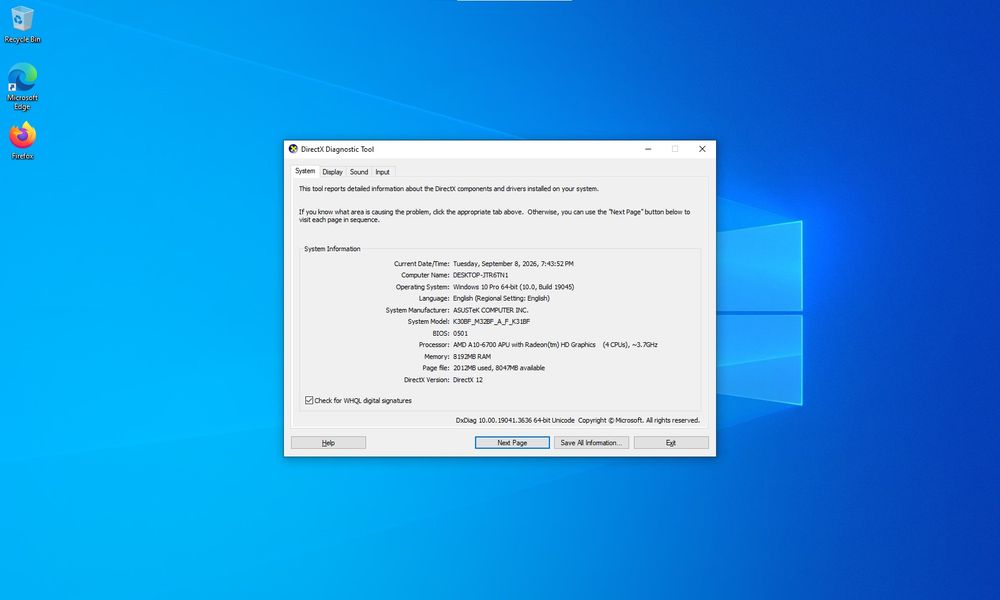The width and height of the screenshot is (1000, 600).
Task: Select the Microsoft Edge desktop shortcut
Action: pos(22,86)
